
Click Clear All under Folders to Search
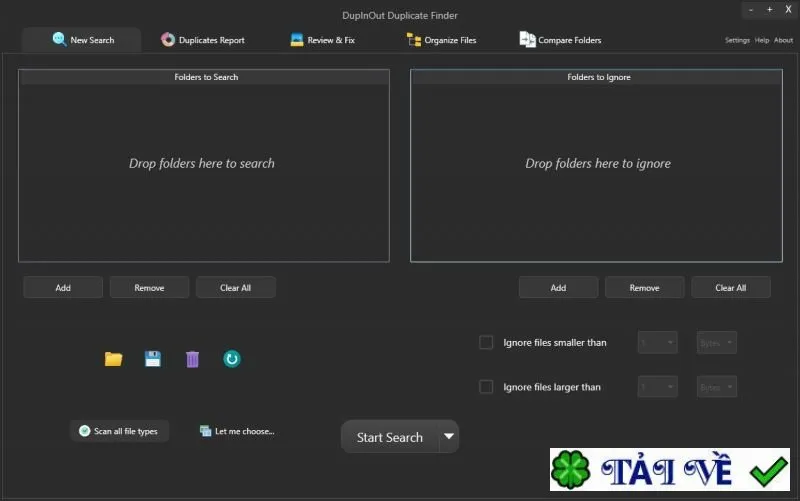click(236, 287)
